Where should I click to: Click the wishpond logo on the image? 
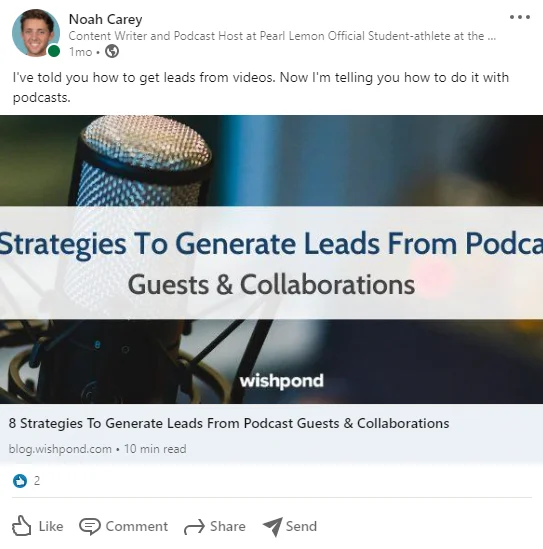(281, 381)
